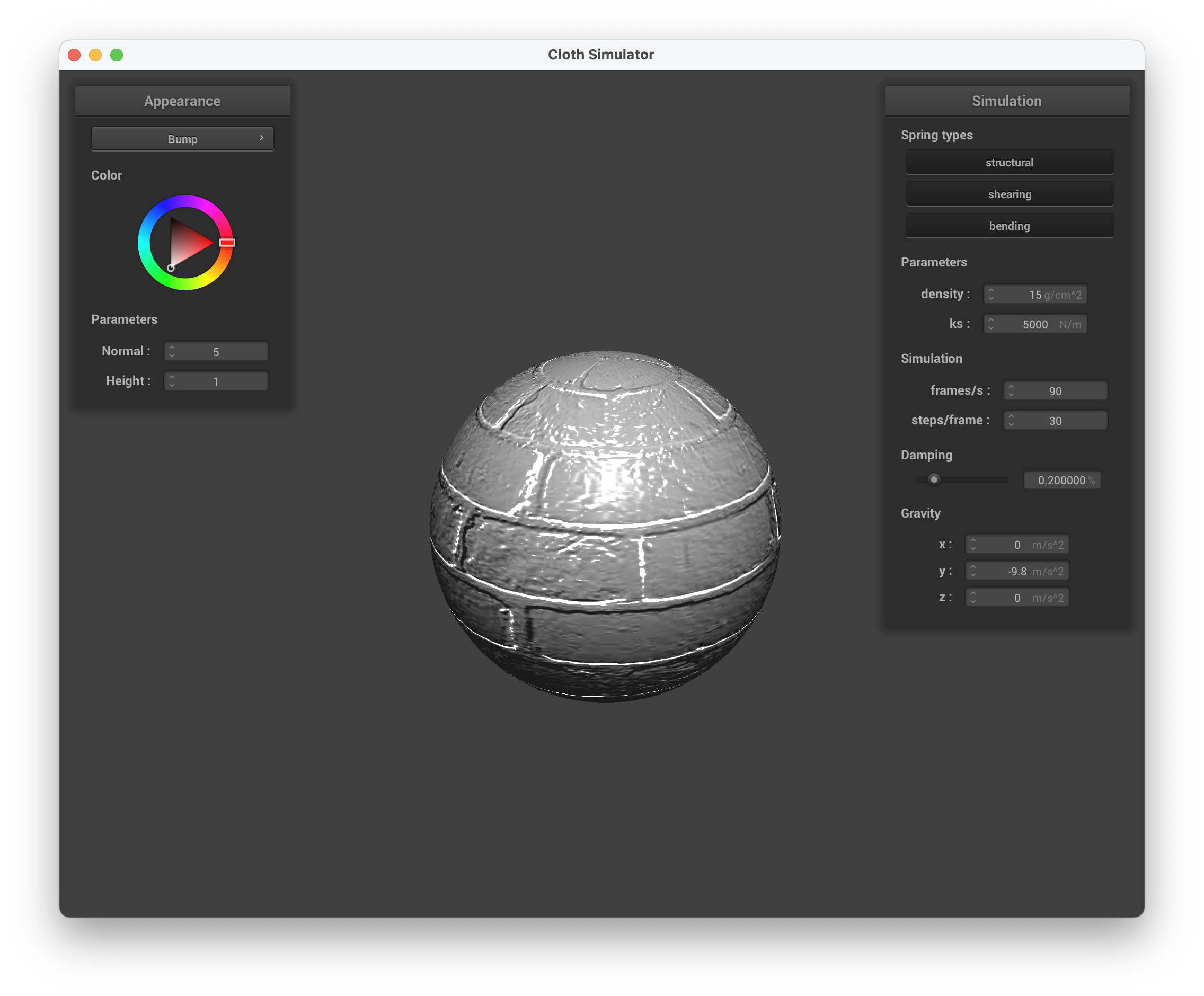Toggle bending spring type

(1009, 226)
